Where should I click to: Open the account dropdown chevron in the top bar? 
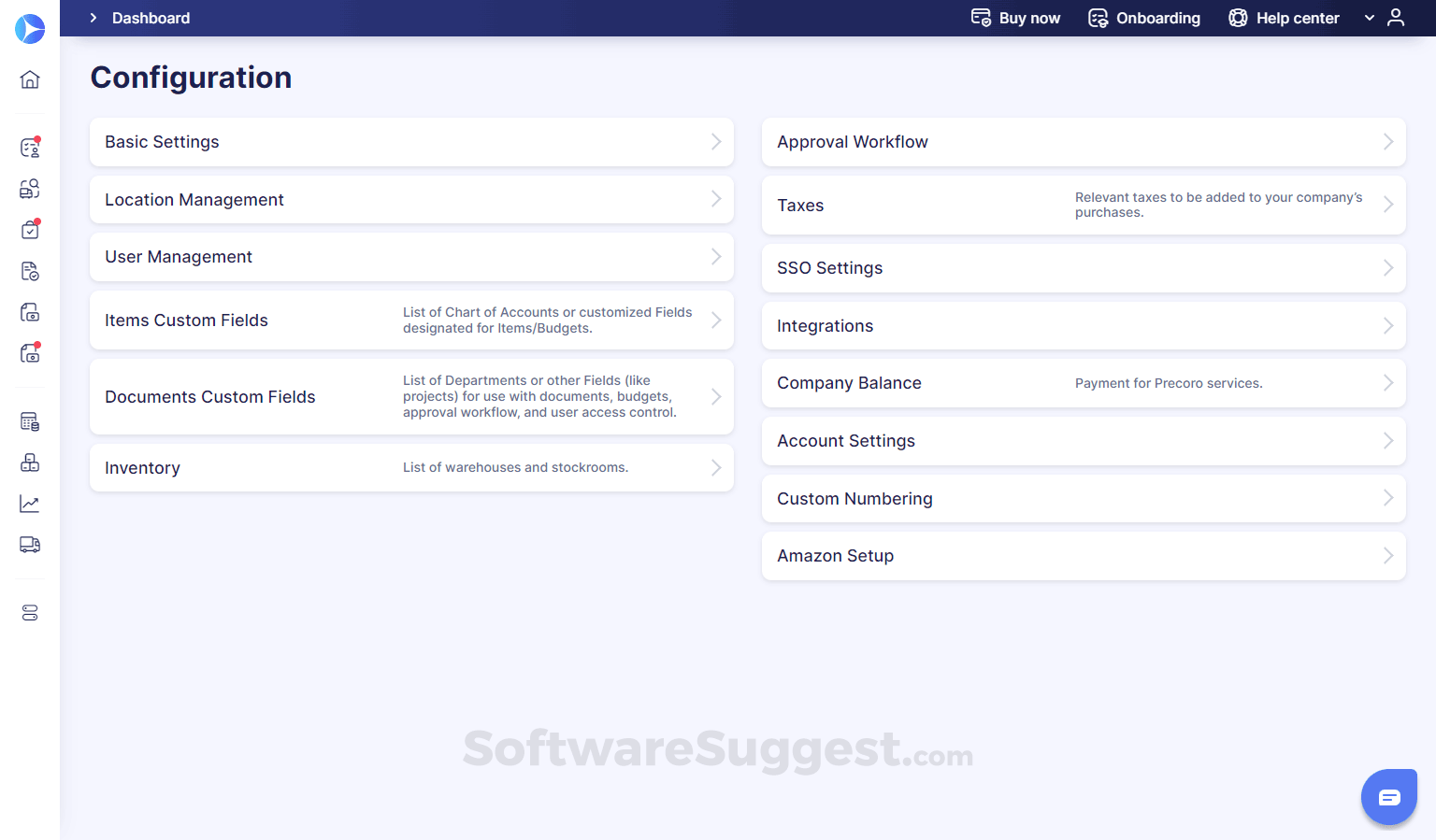tap(1369, 17)
